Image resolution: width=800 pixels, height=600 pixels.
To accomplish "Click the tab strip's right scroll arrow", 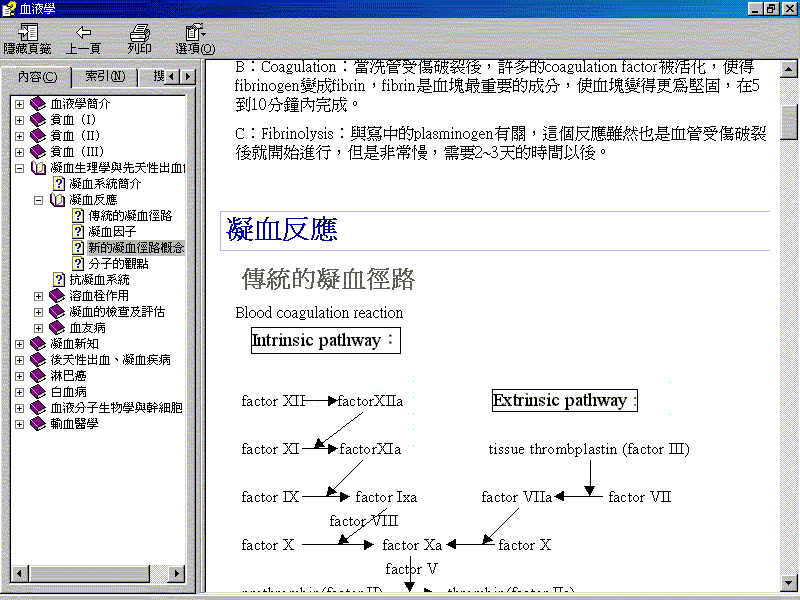I will coord(189,77).
